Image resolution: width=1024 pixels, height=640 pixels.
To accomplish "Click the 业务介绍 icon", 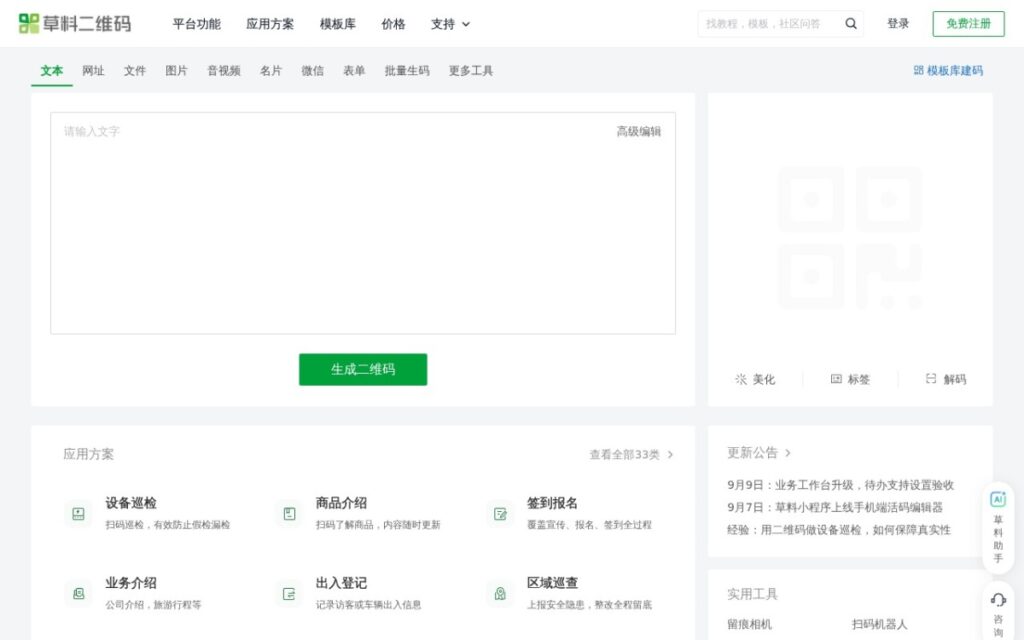I will point(78,594).
